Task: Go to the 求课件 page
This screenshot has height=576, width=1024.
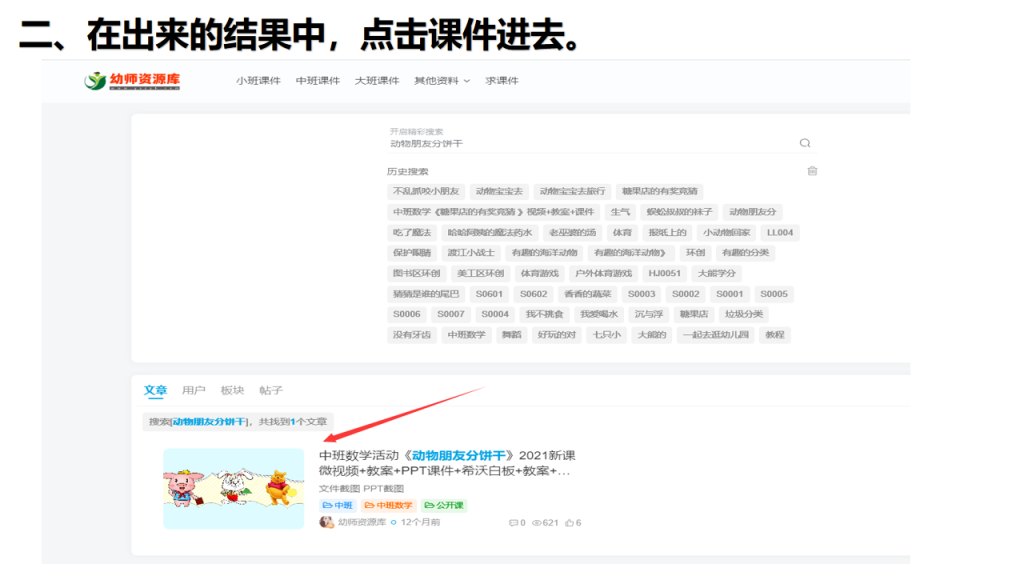Action: point(502,81)
